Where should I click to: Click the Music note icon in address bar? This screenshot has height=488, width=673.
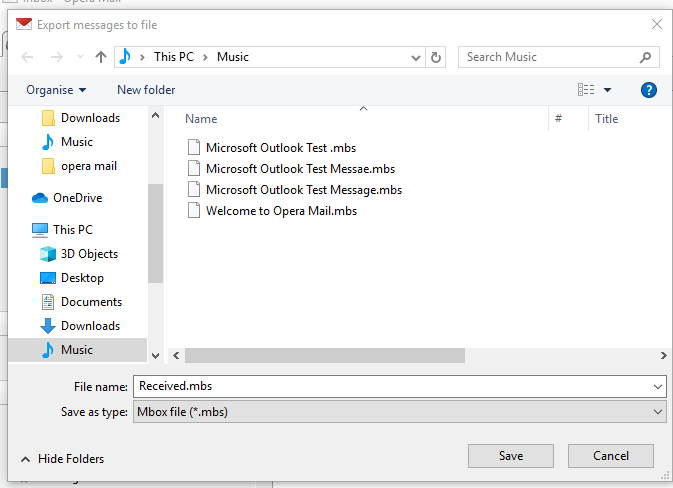125,57
